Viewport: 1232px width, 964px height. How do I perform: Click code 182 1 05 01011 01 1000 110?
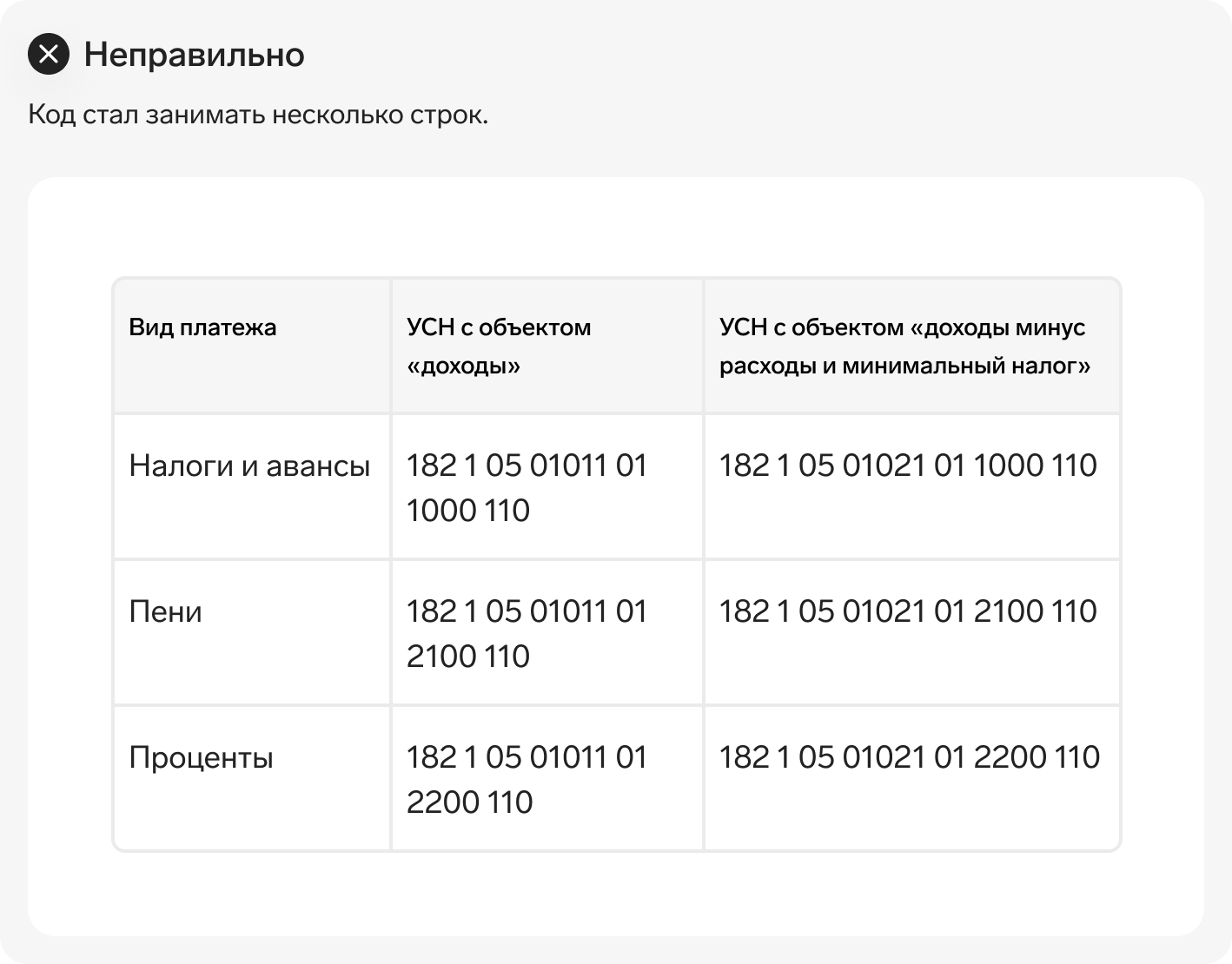click(x=527, y=487)
